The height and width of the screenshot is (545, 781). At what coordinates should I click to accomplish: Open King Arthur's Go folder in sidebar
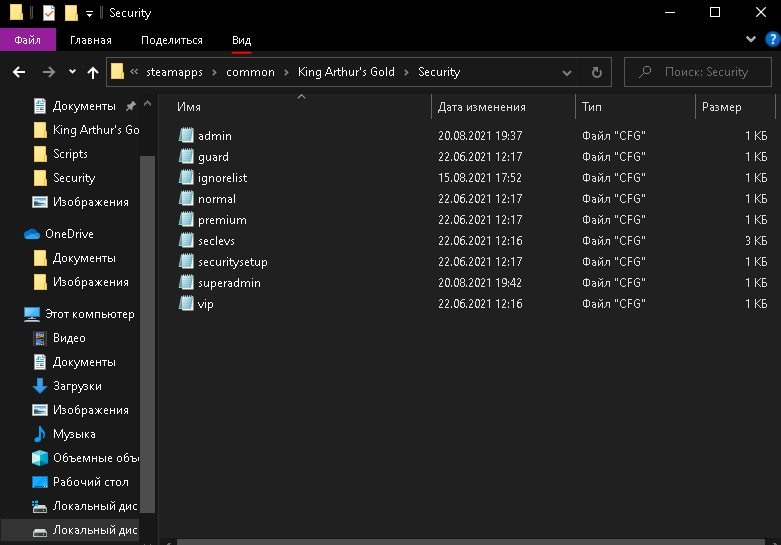pyautogui.click(x=96, y=130)
